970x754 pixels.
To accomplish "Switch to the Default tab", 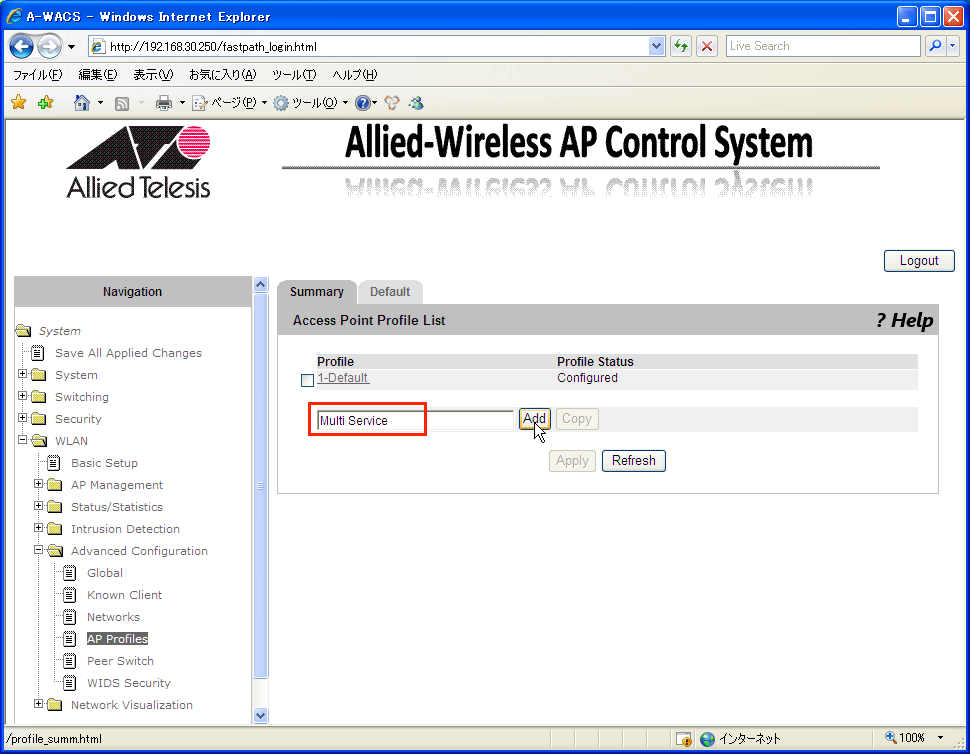I will pos(390,292).
